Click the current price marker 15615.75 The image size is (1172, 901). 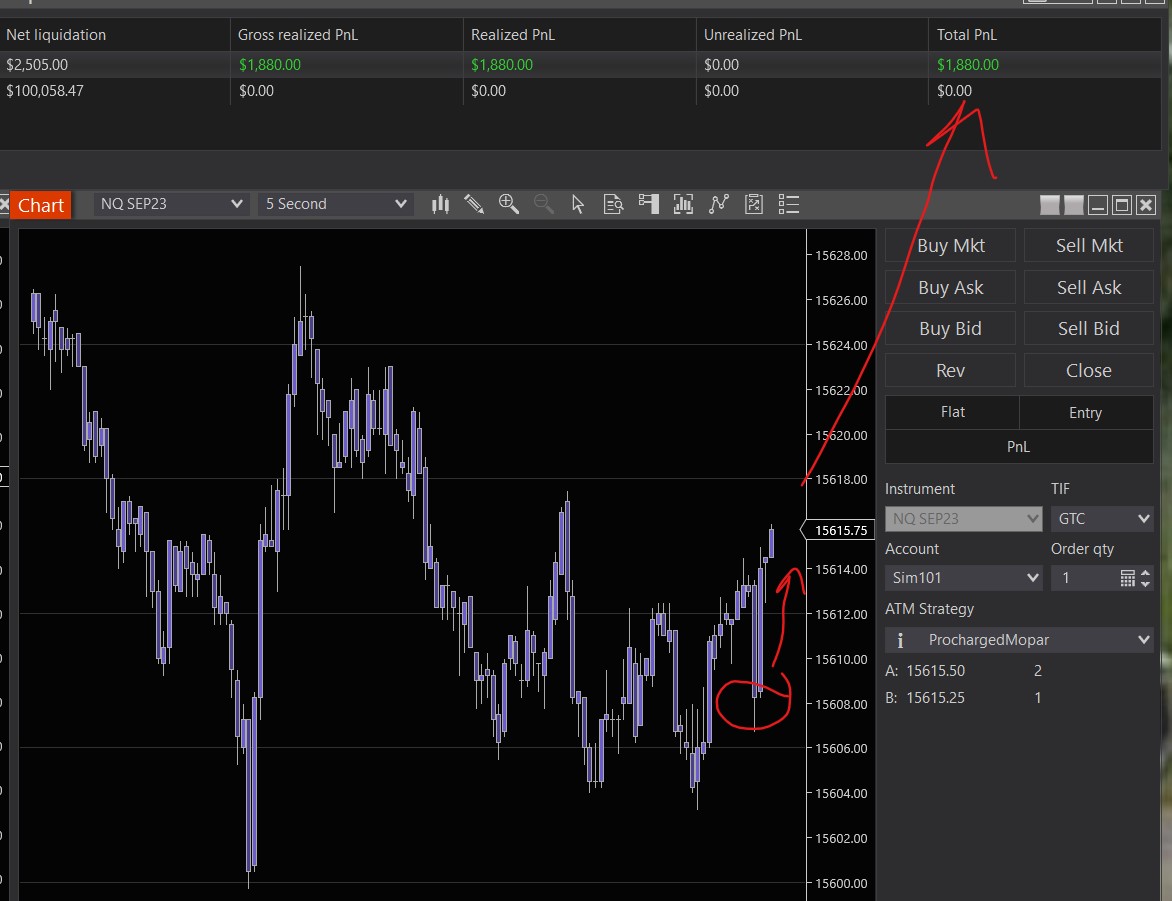coord(837,530)
